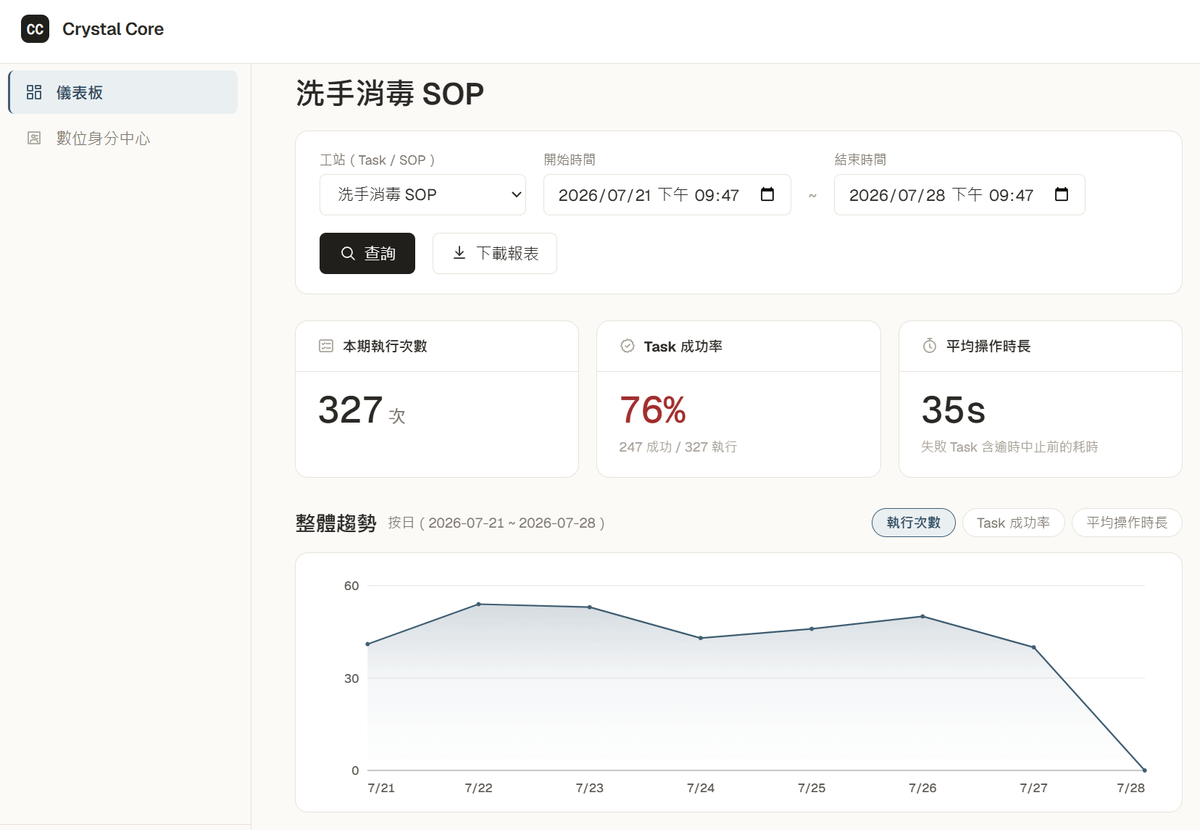Click the 327 execution count value
1200x830 pixels.
tap(351, 410)
